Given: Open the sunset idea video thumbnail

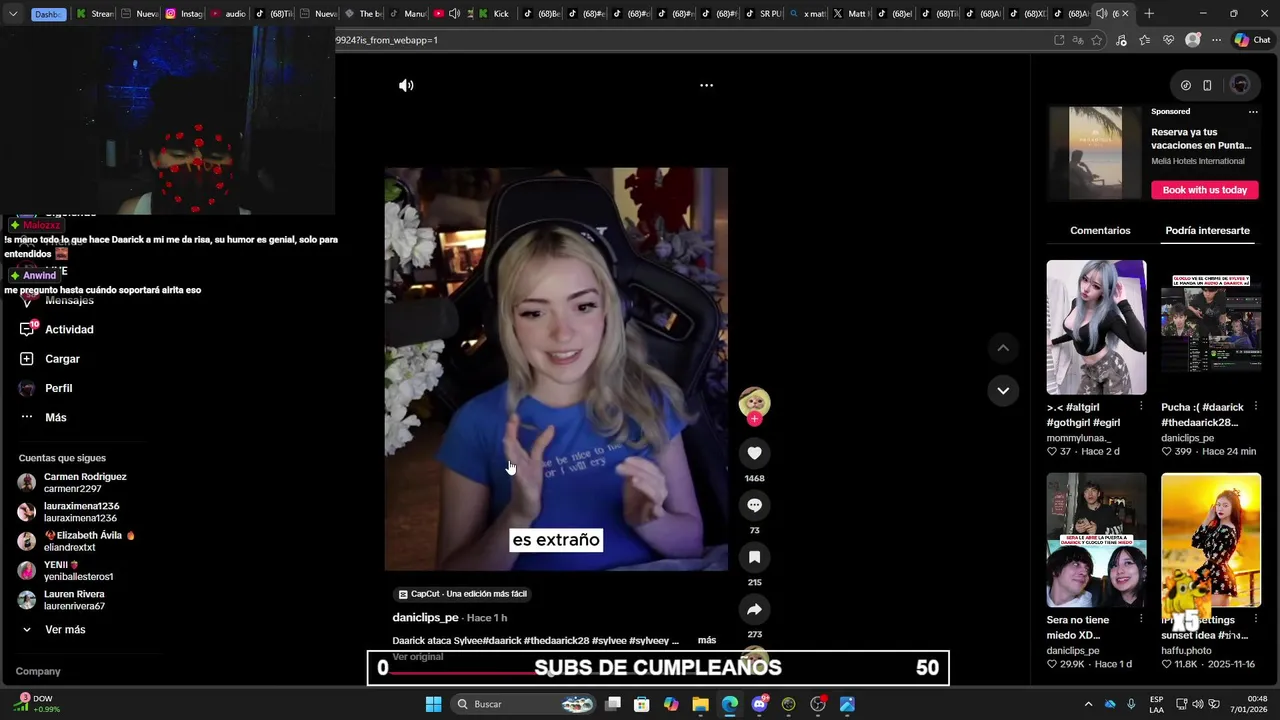Looking at the screenshot, I should [x=1211, y=540].
